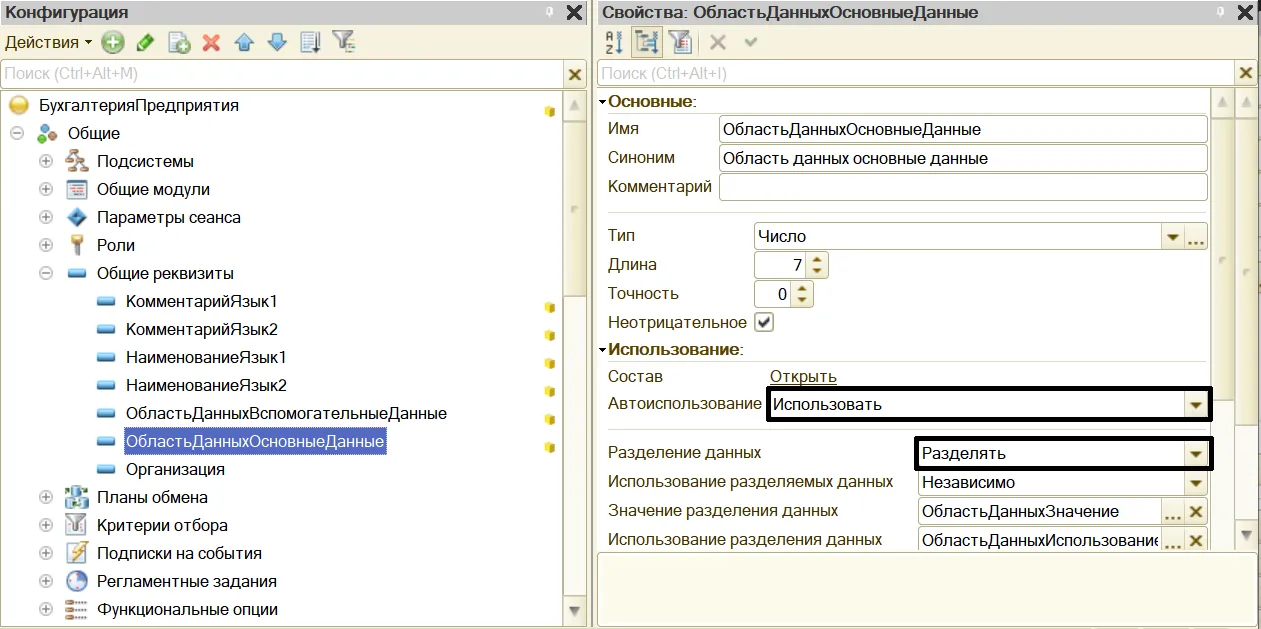Toggle properties by category icon
The height and width of the screenshot is (629, 1261).
(x=646, y=42)
